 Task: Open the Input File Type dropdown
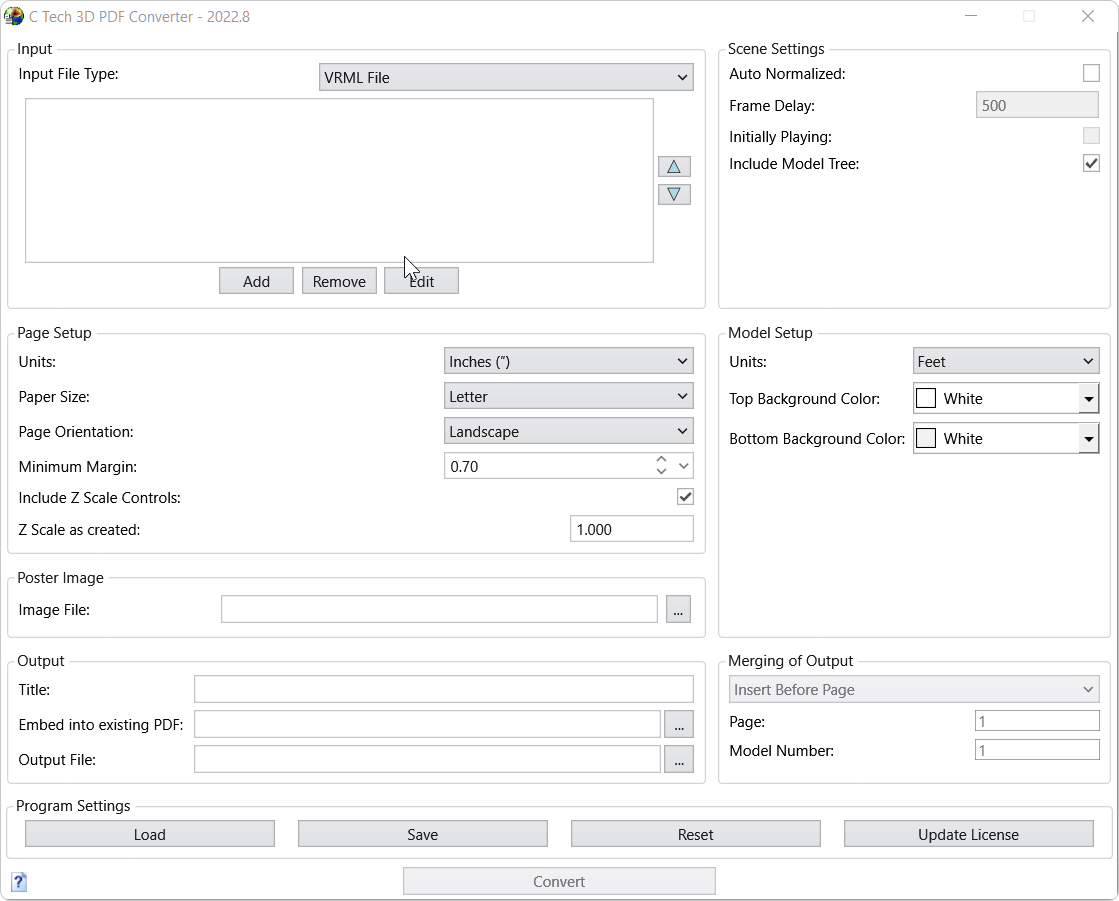point(506,76)
